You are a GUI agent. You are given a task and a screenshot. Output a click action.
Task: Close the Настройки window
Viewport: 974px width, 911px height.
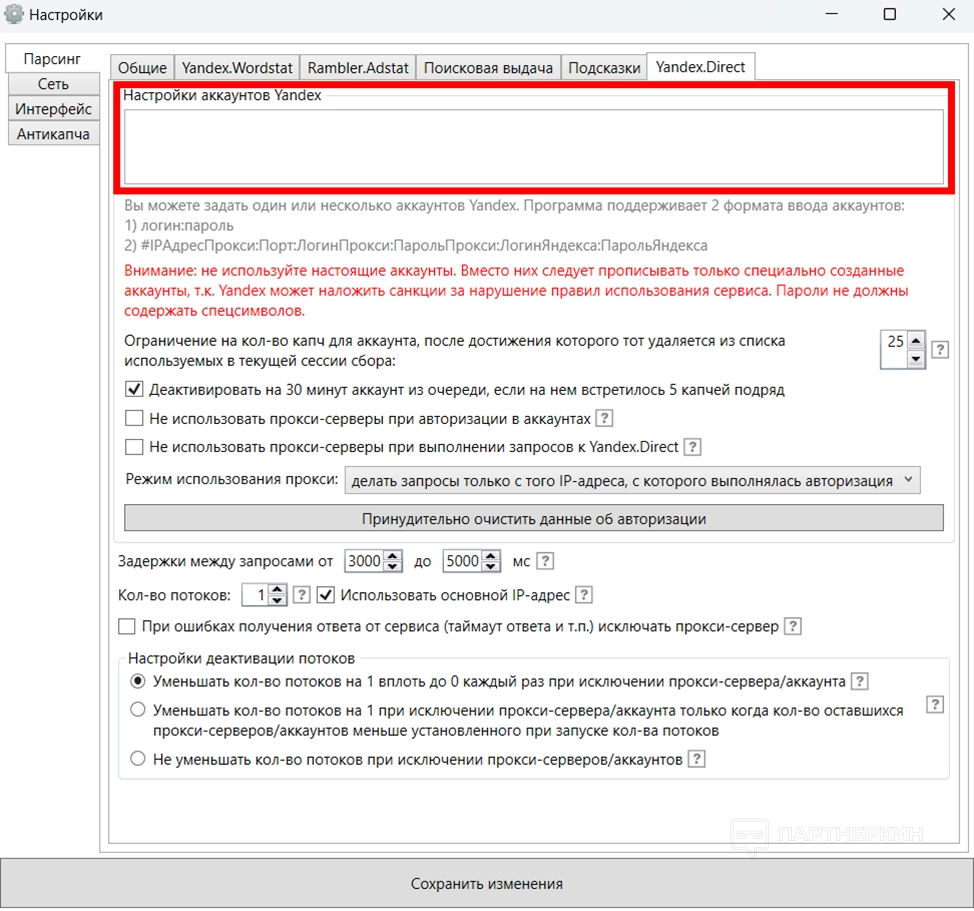[x=949, y=14]
